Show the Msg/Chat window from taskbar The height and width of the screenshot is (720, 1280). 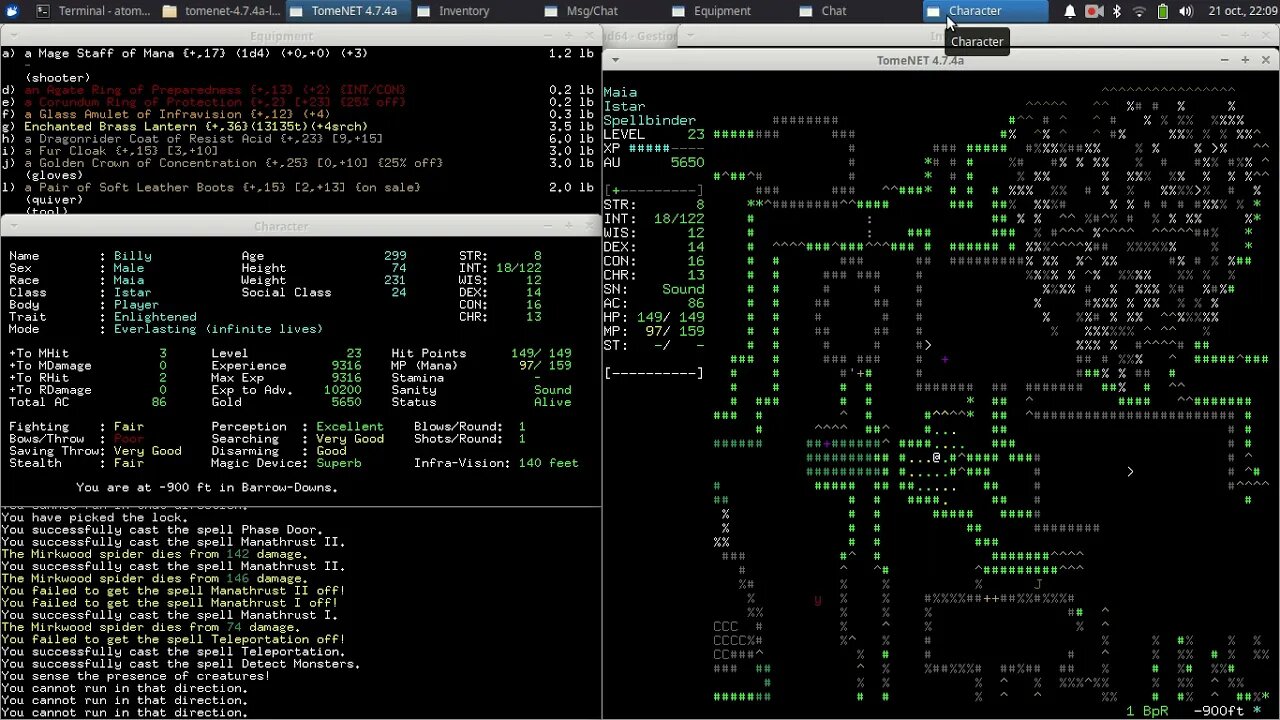pyautogui.click(x=602, y=11)
